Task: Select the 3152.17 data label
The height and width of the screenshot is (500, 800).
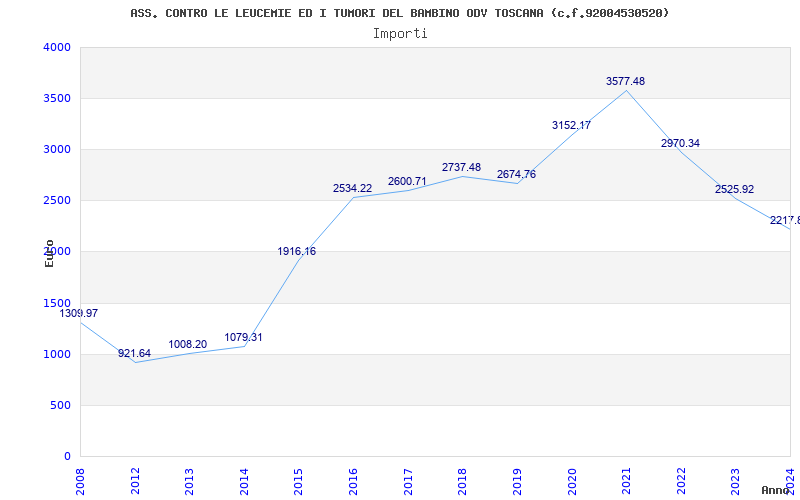Action: click(x=571, y=125)
